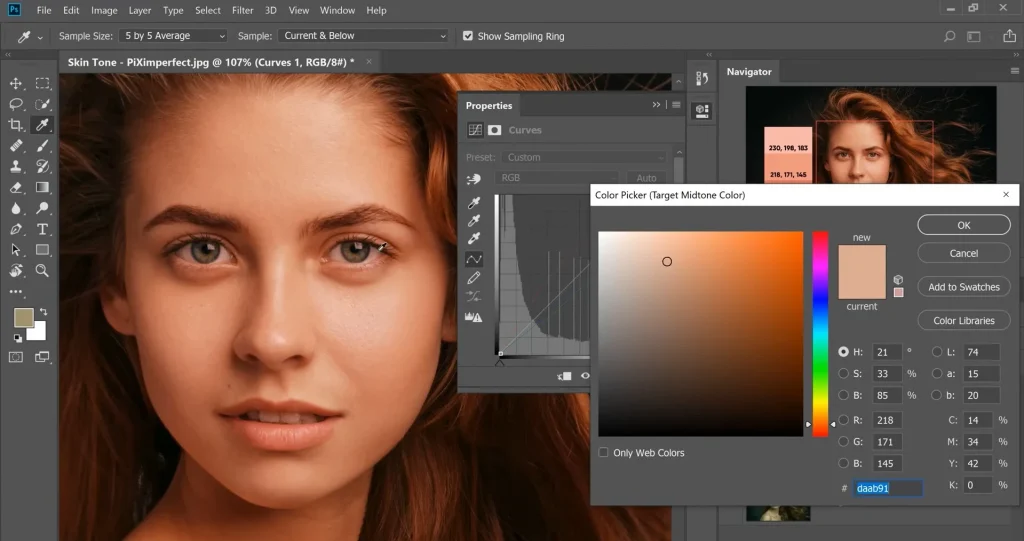
Task: Select the Hand tool
Action: pyautogui.click(x=16, y=270)
